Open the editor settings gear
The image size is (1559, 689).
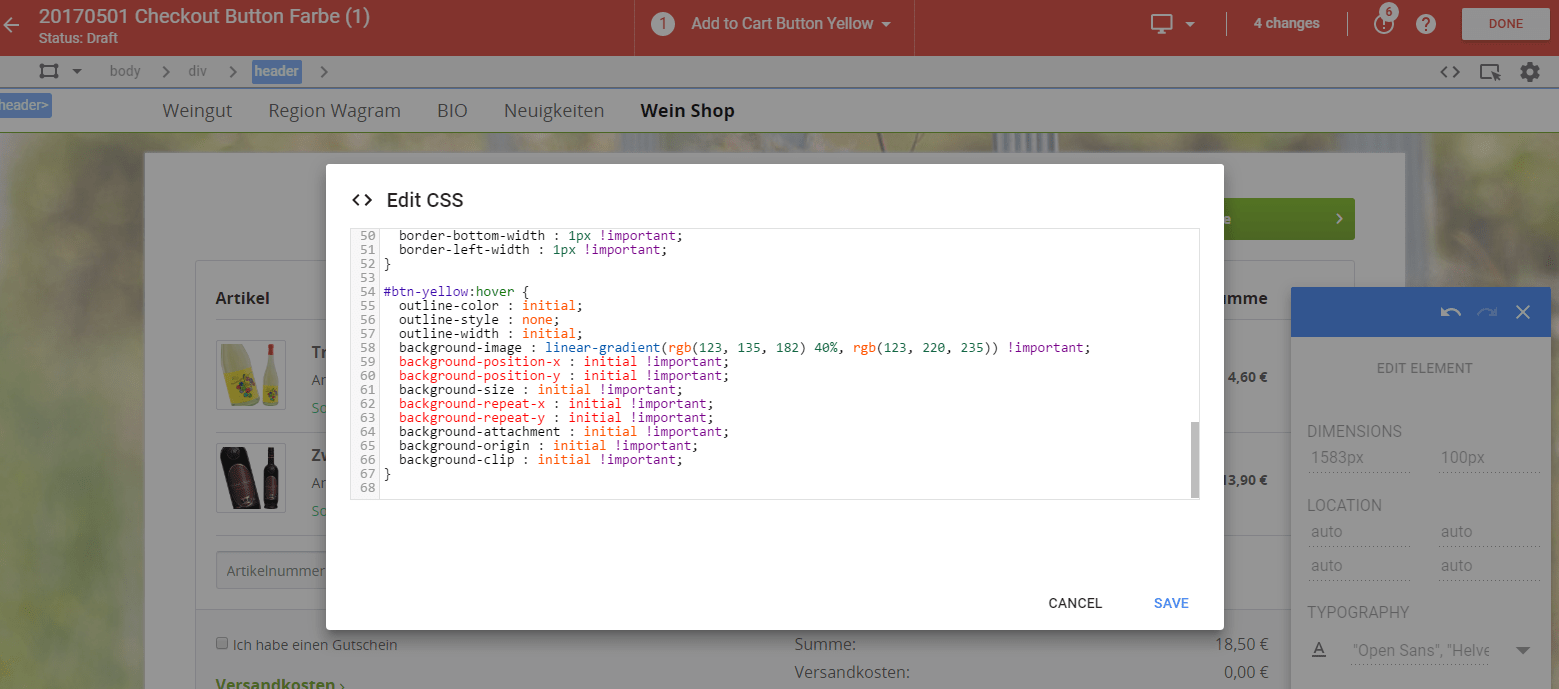tap(1530, 72)
